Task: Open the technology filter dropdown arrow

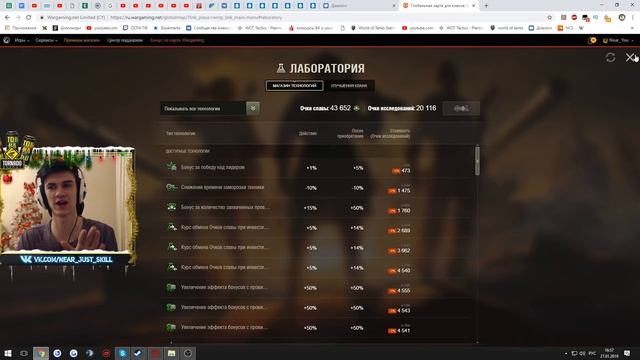Action: pos(253,108)
